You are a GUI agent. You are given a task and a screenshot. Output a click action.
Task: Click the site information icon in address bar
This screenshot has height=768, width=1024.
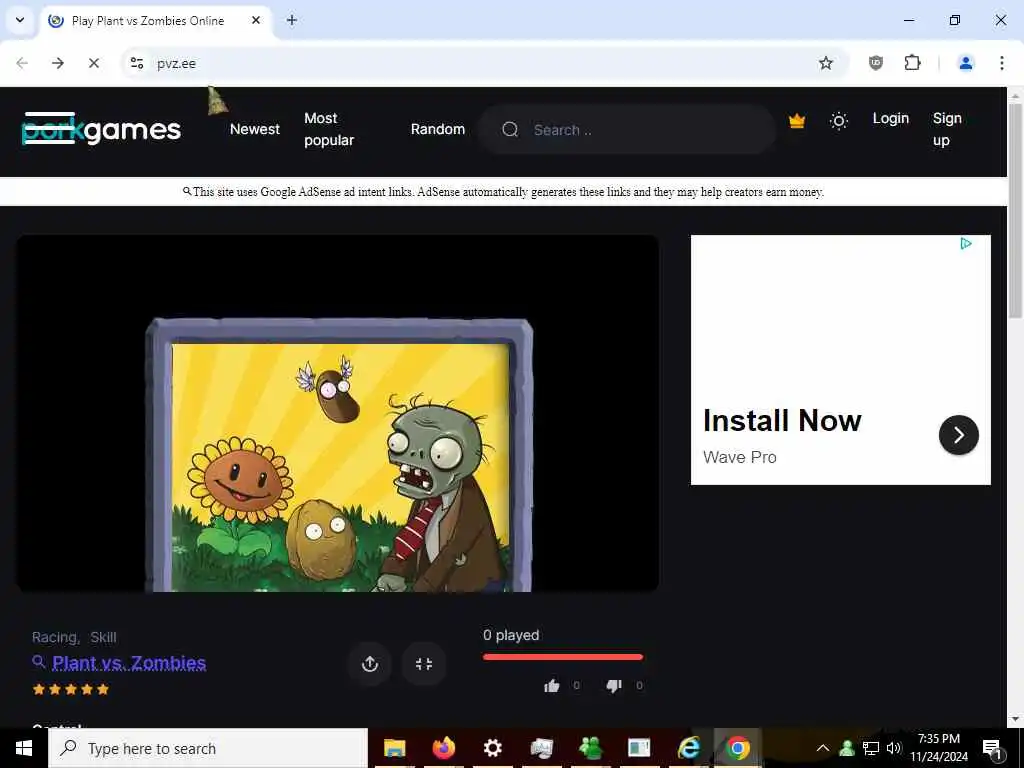pyautogui.click(x=136, y=63)
